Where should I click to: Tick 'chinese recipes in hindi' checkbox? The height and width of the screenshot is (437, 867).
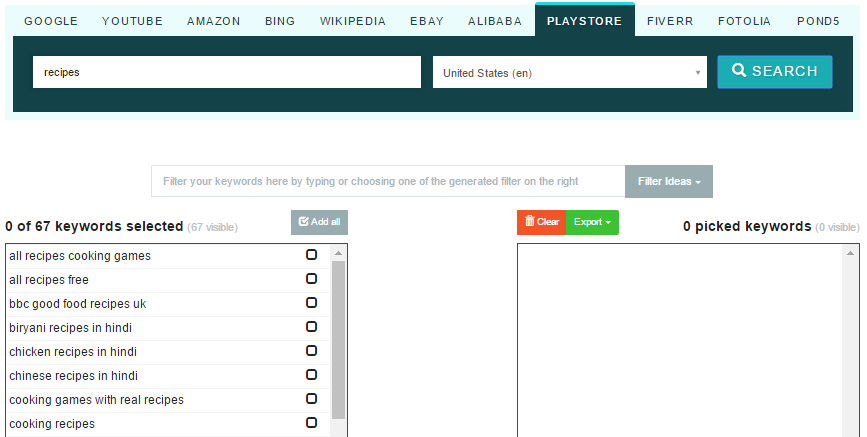[x=311, y=374]
